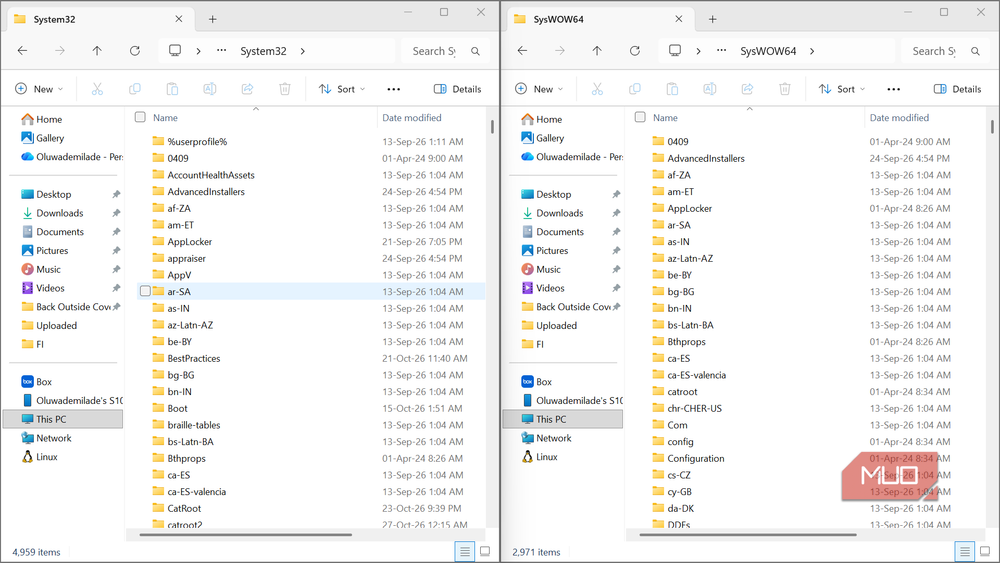Toggle Details pane in System32 window

pyautogui.click(x=457, y=89)
